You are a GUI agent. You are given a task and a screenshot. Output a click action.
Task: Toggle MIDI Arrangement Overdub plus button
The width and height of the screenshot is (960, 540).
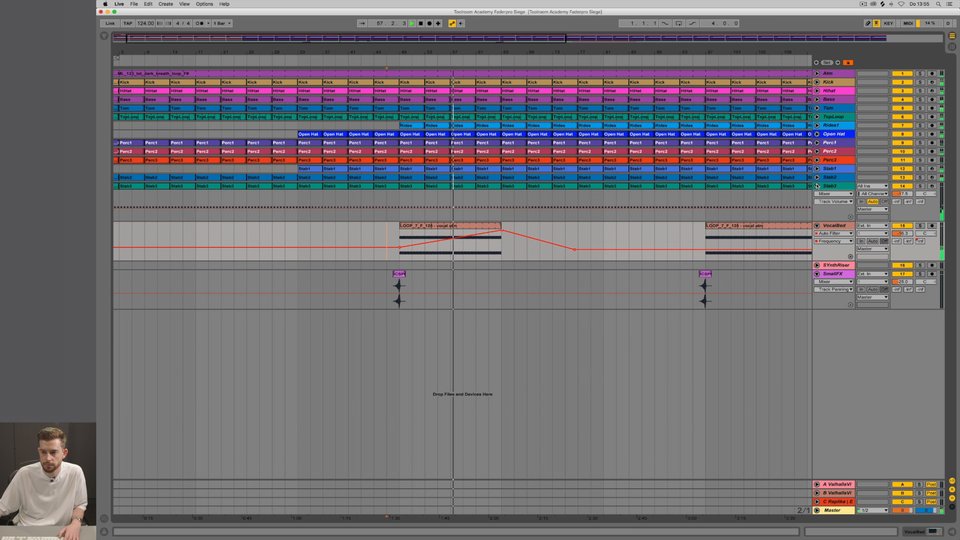(x=438, y=23)
